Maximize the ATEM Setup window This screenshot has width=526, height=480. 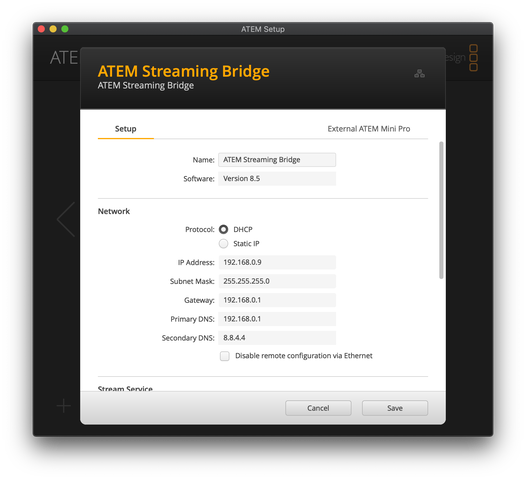[65, 29]
